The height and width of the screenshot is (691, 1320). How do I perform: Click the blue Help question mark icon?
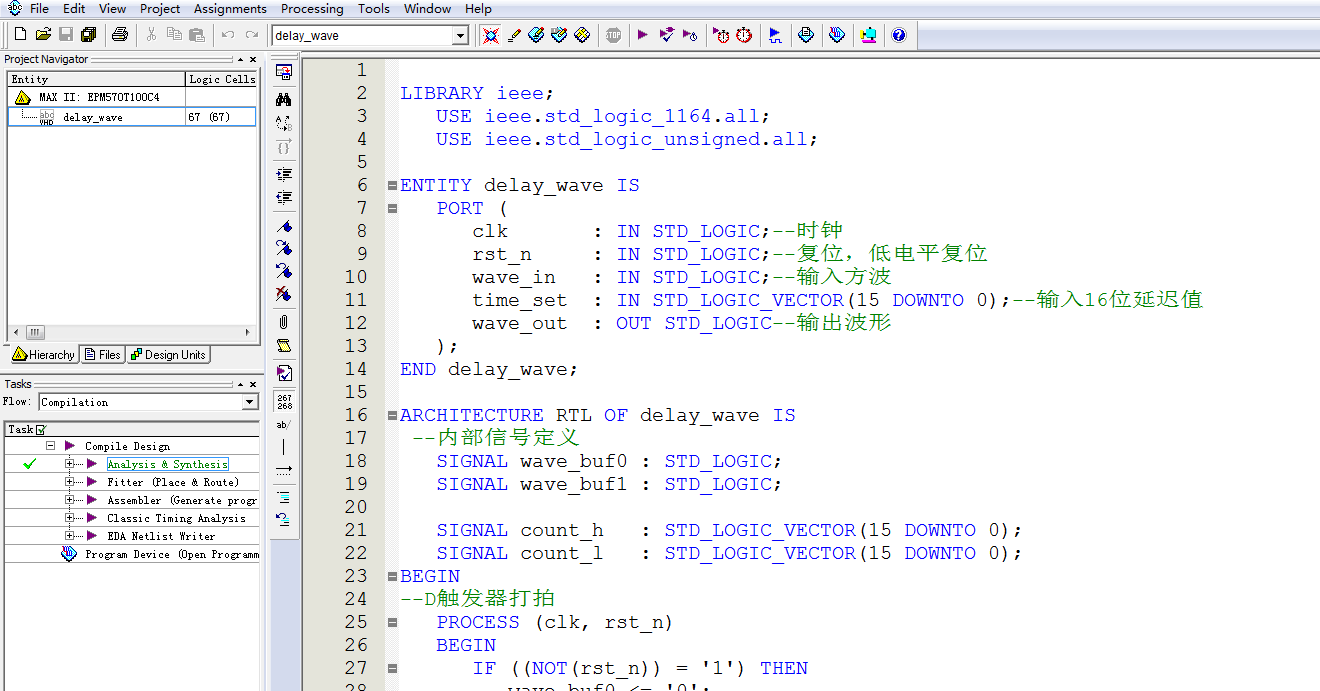point(898,35)
